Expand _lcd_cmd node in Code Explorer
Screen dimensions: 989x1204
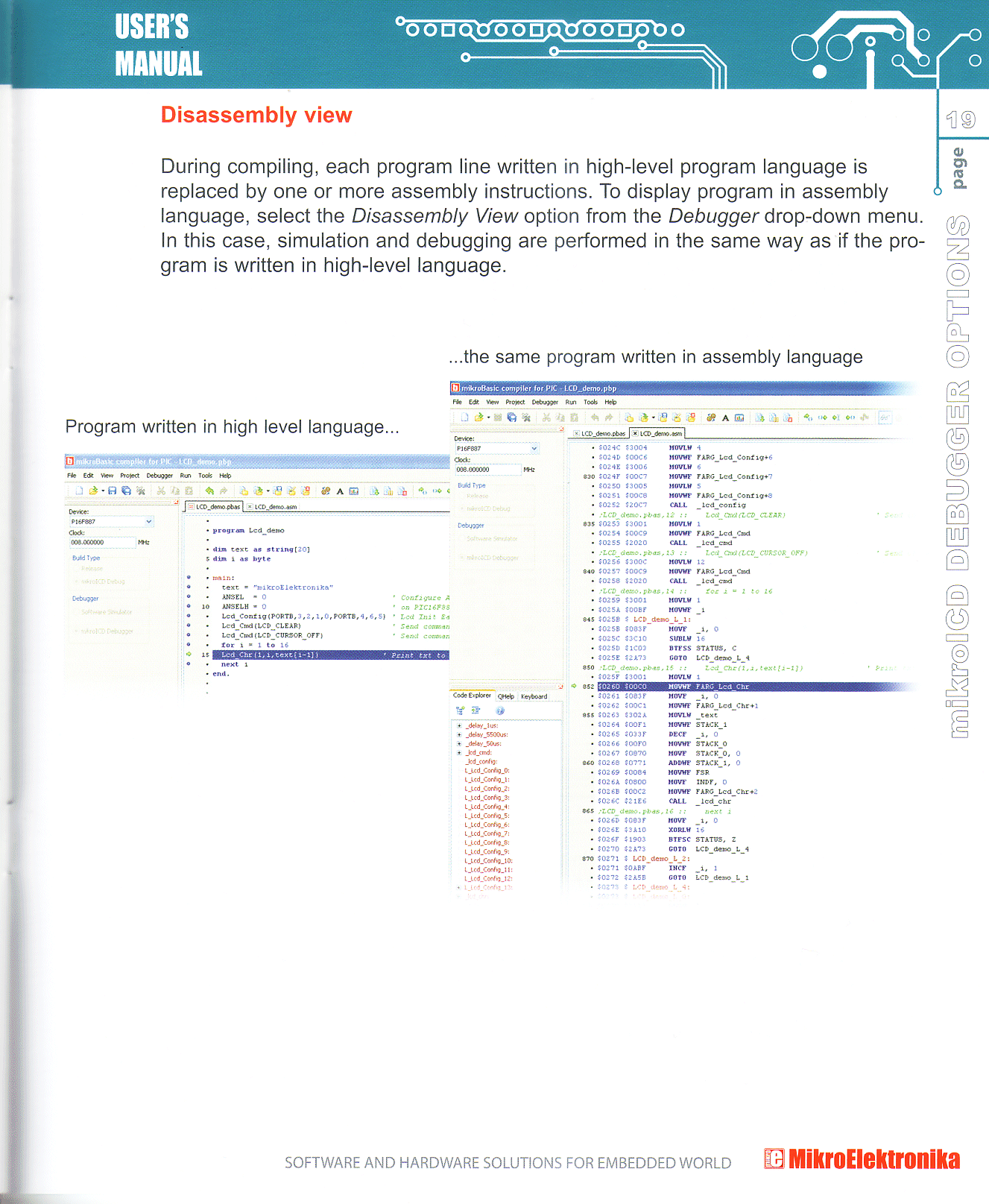pos(459,752)
